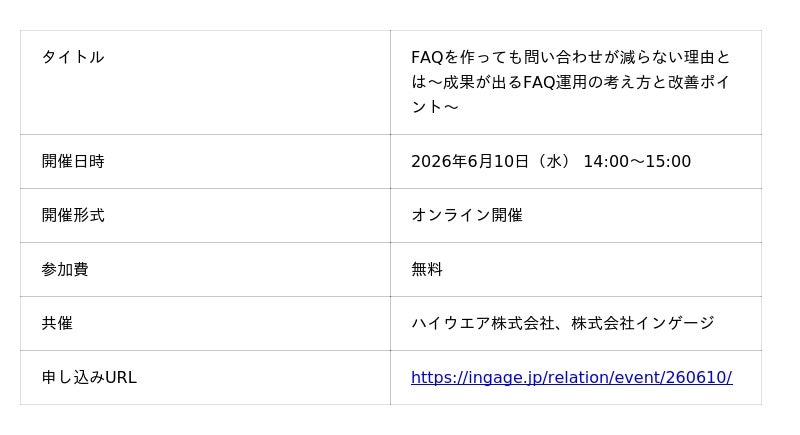Image resolution: width=800 pixels, height=435 pixels.
Task: Select the オンライン開催 value text
Action: (467, 215)
